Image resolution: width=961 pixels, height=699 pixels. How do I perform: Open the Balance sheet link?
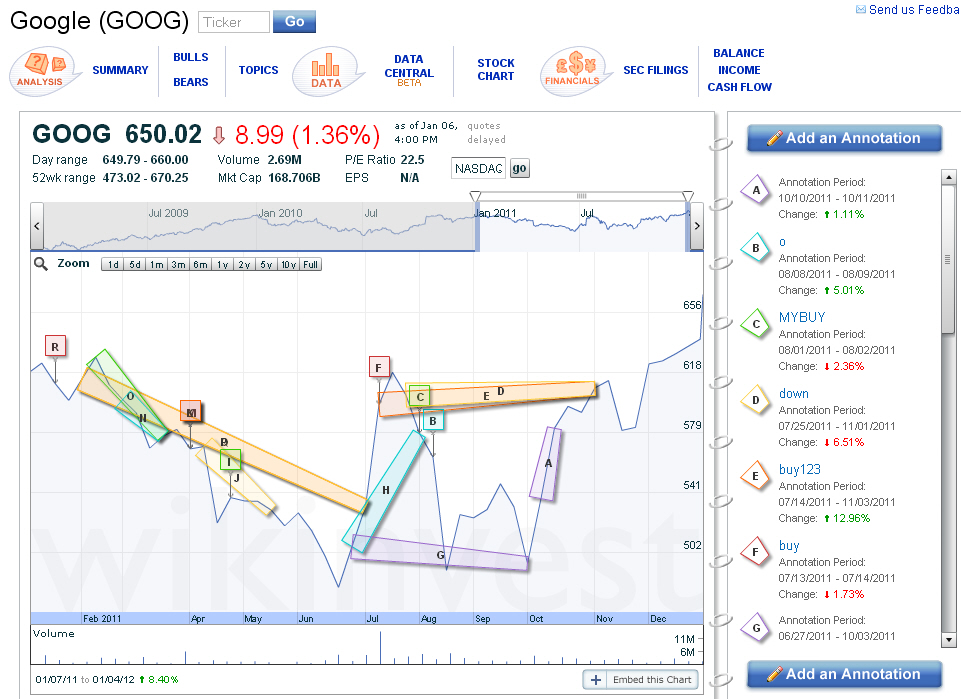(x=739, y=53)
